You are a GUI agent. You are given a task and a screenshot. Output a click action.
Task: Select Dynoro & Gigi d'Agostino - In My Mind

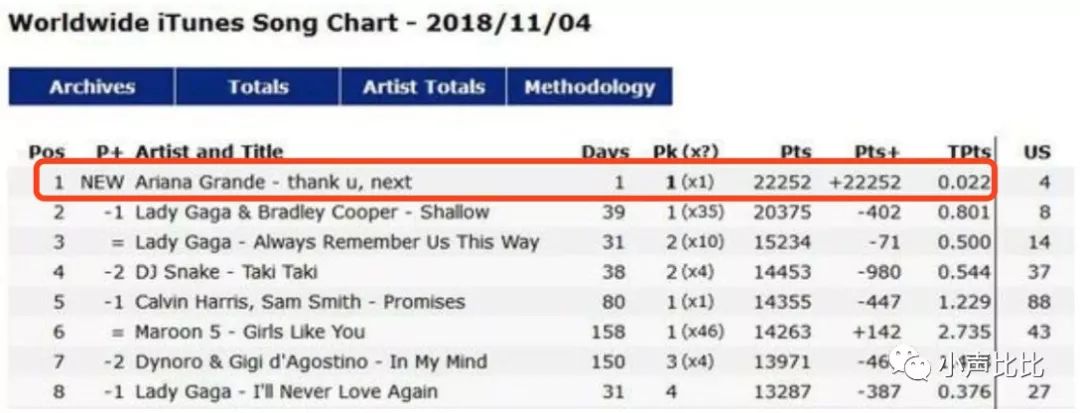311,362
